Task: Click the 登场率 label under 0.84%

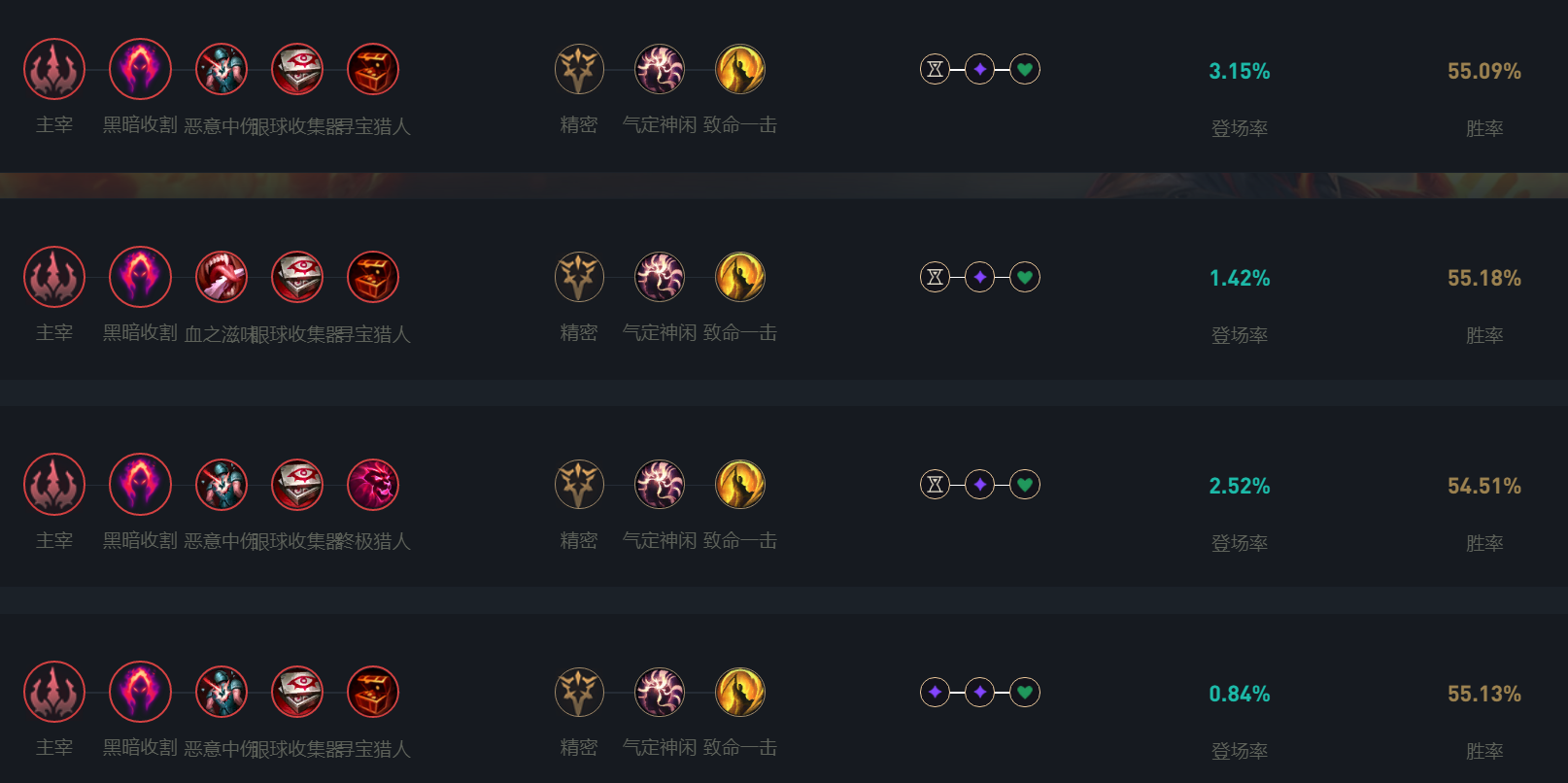Action: [1239, 751]
